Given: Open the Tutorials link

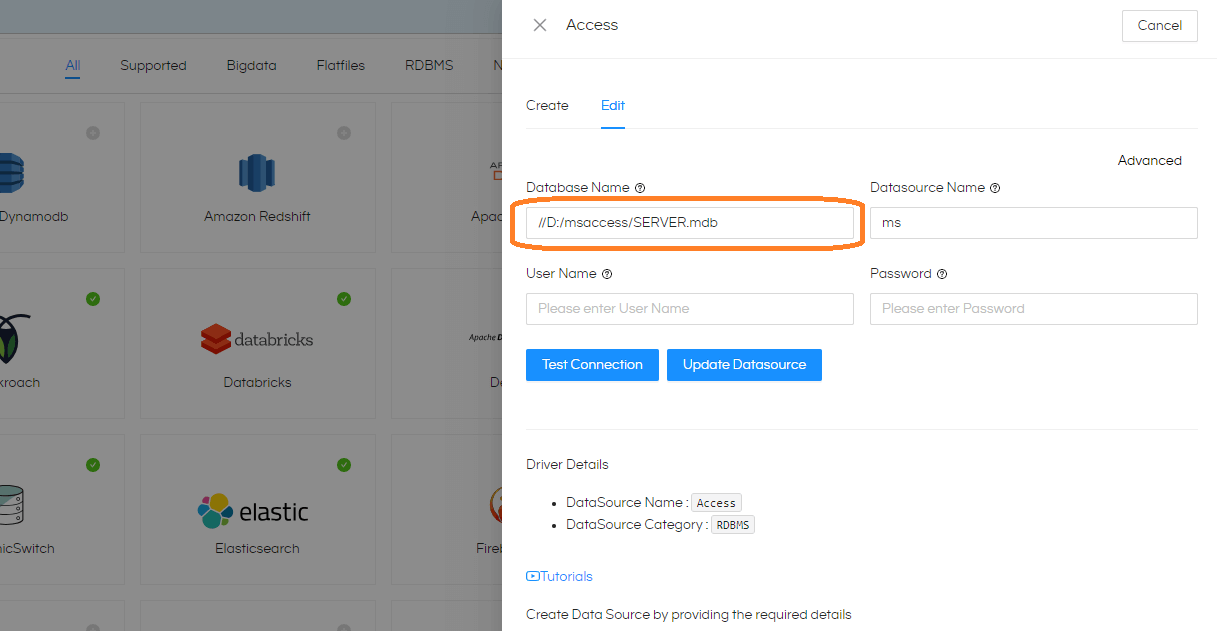Looking at the screenshot, I should coord(567,577).
